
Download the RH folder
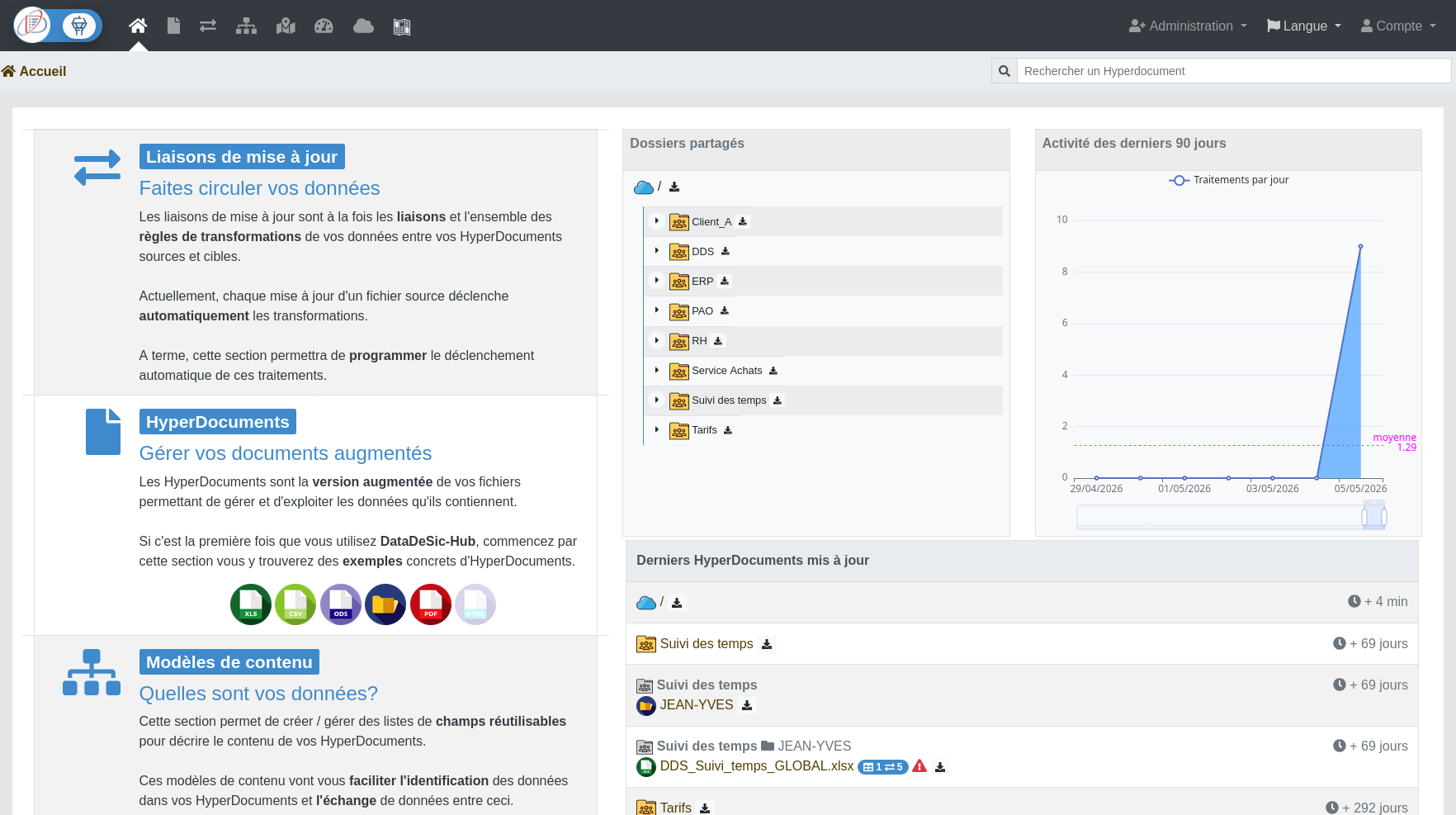[718, 340]
